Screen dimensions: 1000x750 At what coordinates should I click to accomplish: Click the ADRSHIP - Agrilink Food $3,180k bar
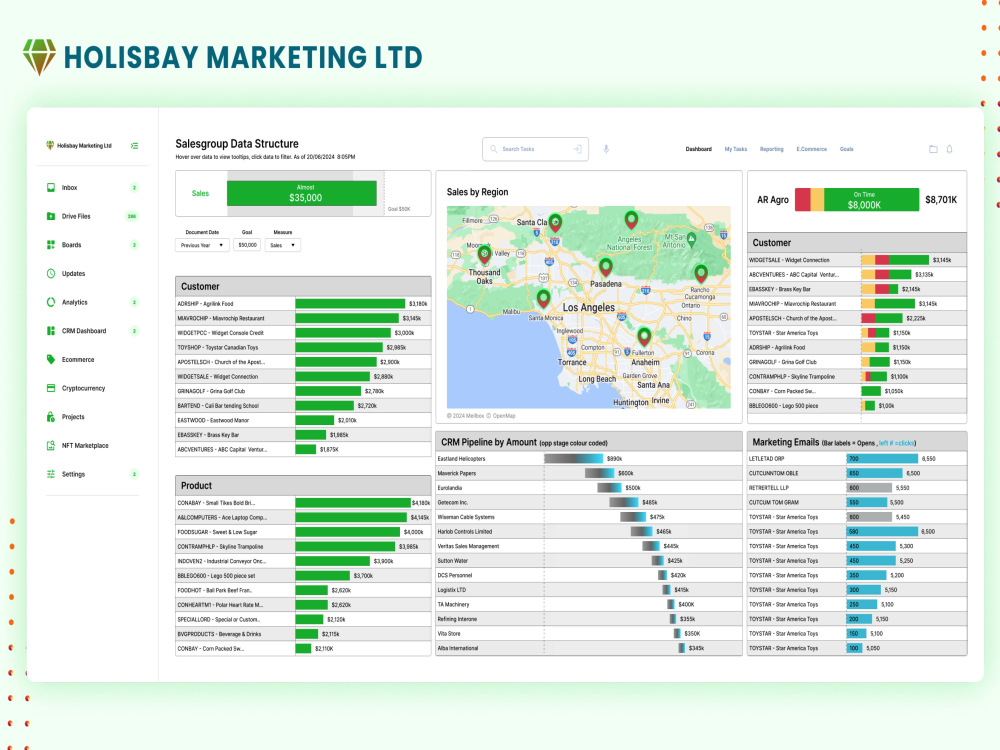tap(350, 304)
